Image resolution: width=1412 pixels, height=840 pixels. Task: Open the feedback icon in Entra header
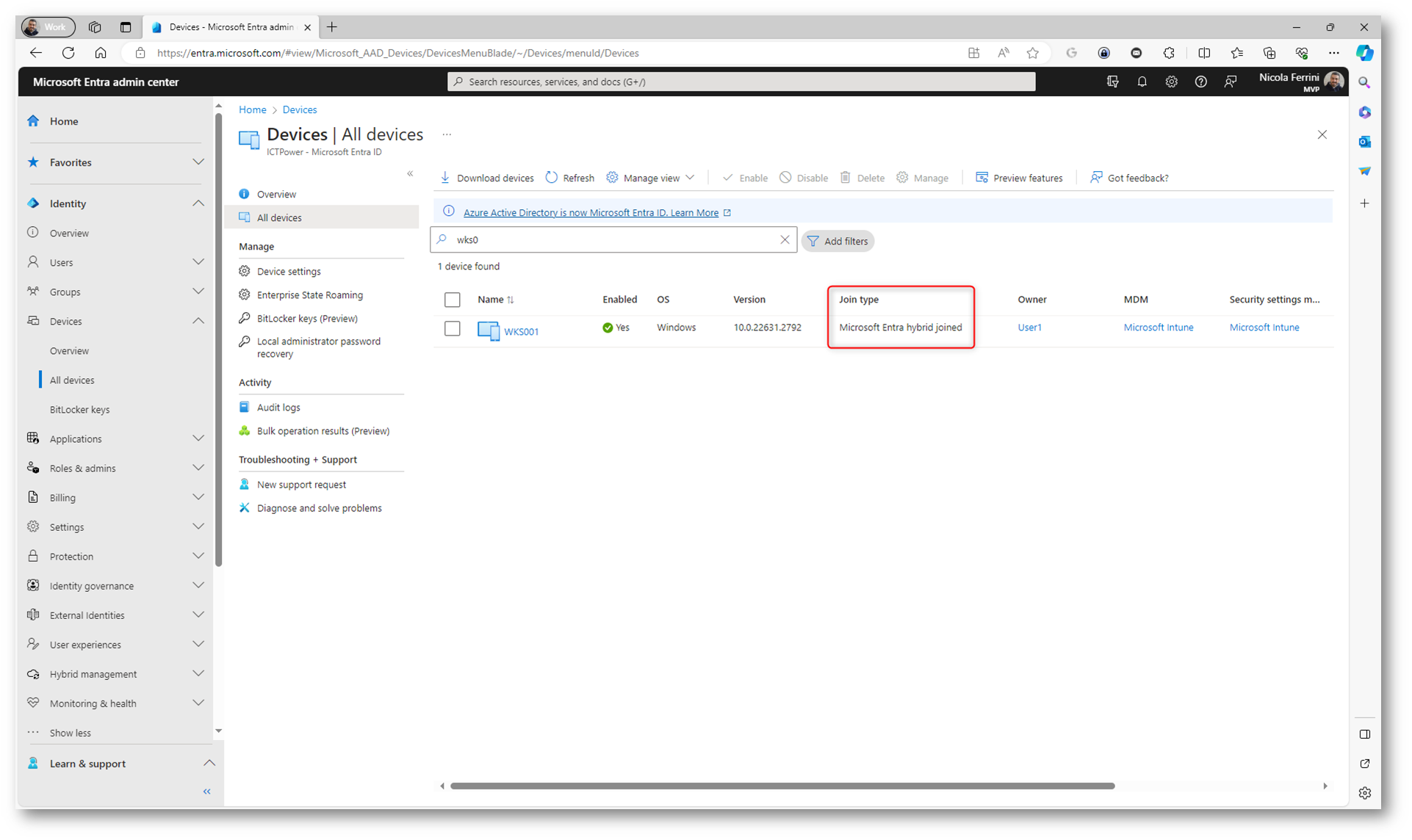[1230, 82]
